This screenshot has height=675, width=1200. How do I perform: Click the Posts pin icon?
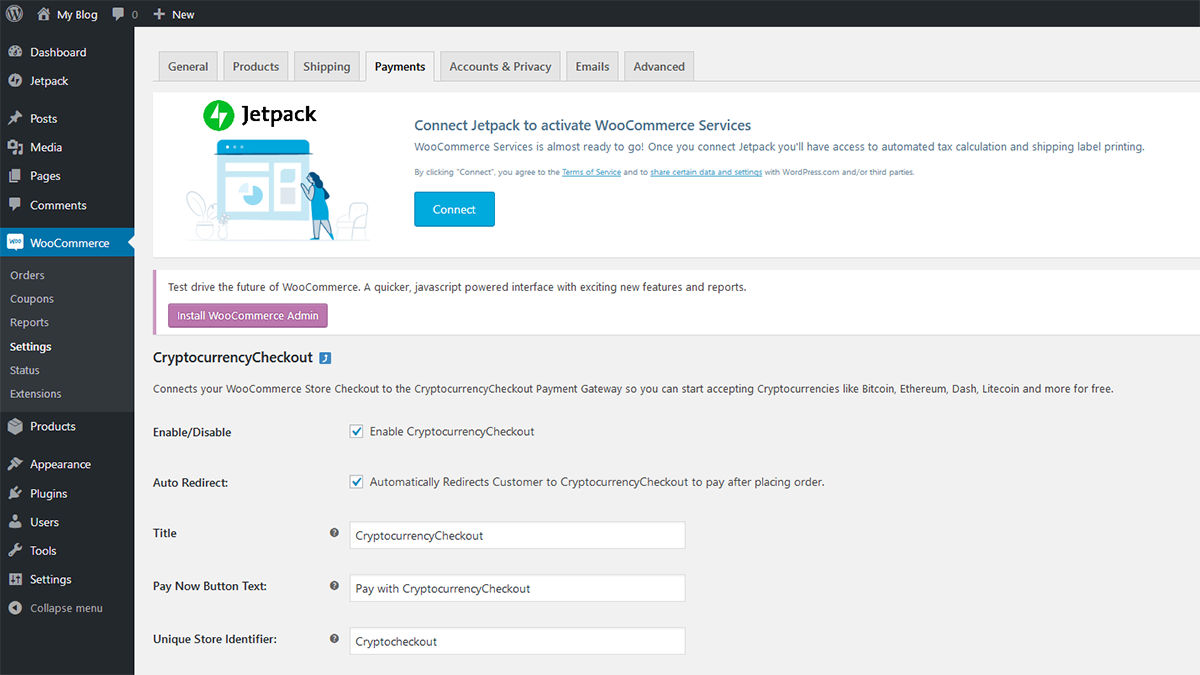coord(15,118)
